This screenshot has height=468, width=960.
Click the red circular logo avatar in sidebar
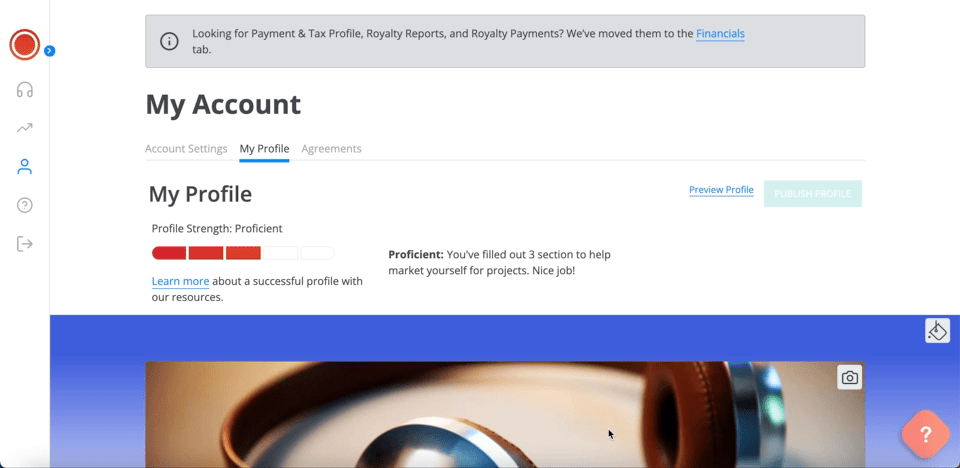click(x=24, y=45)
